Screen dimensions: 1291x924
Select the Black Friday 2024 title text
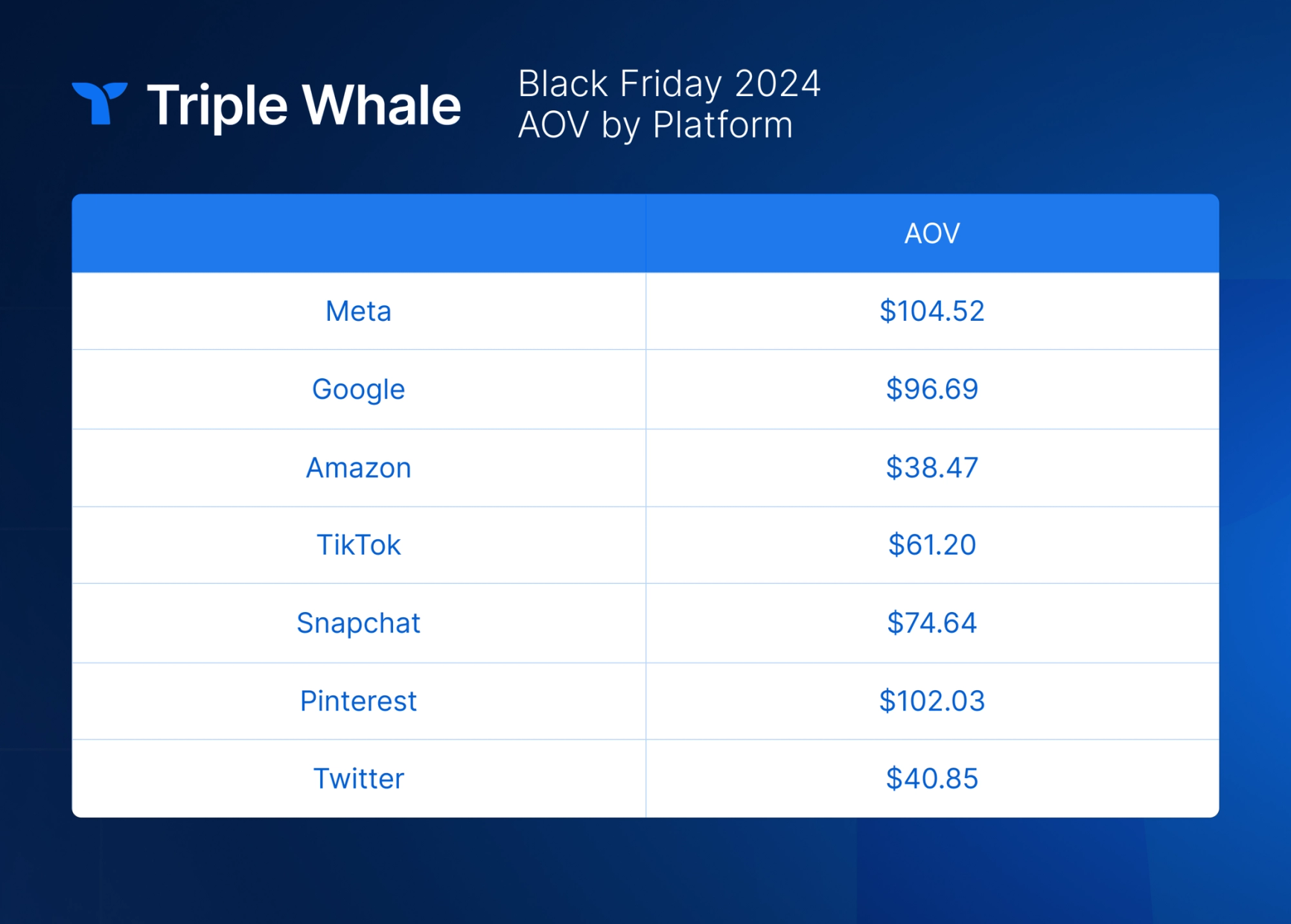point(669,83)
